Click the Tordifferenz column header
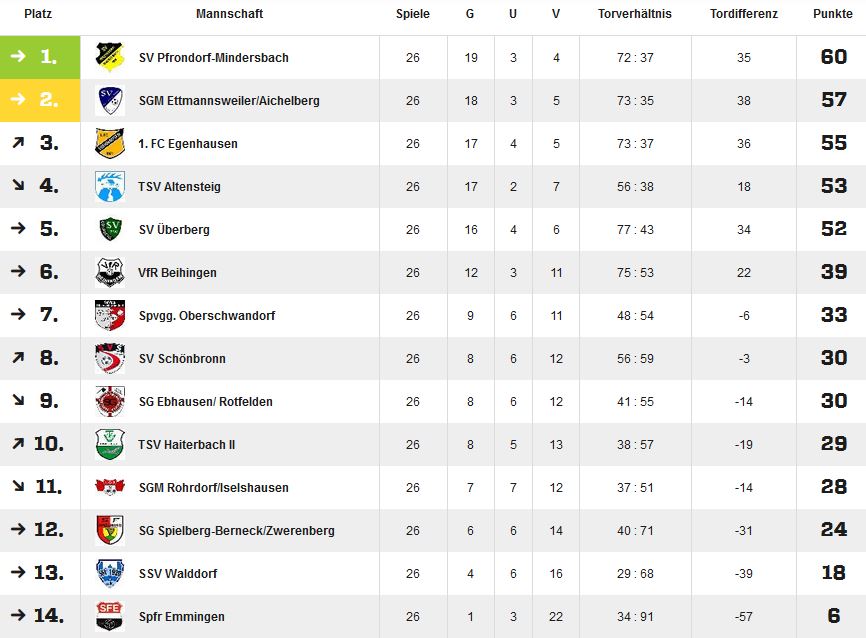 pos(743,14)
